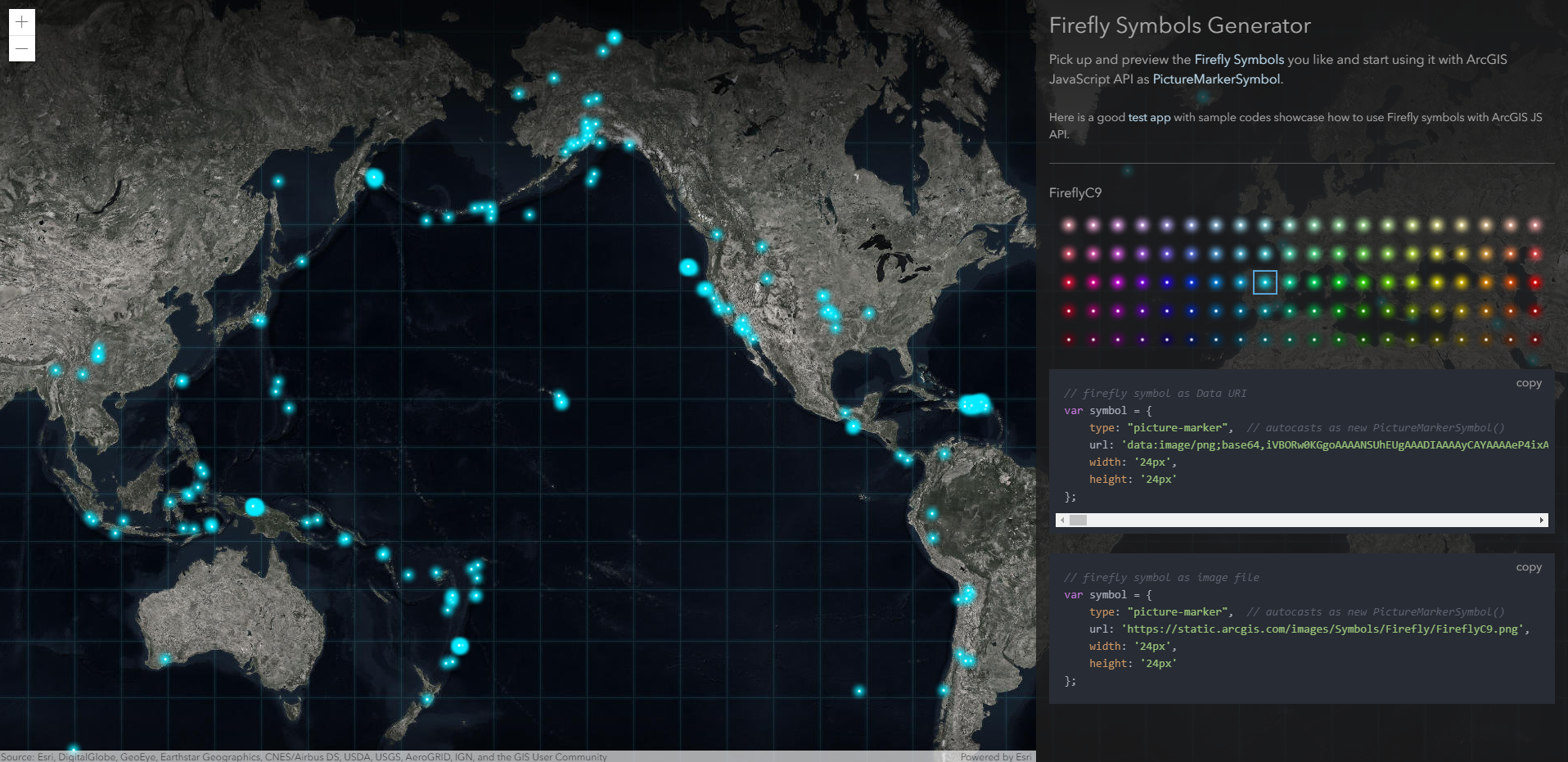This screenshot has width=1568, height=762.
Task: Pick the last red symbol in second row
Action: click(1535, 254)
